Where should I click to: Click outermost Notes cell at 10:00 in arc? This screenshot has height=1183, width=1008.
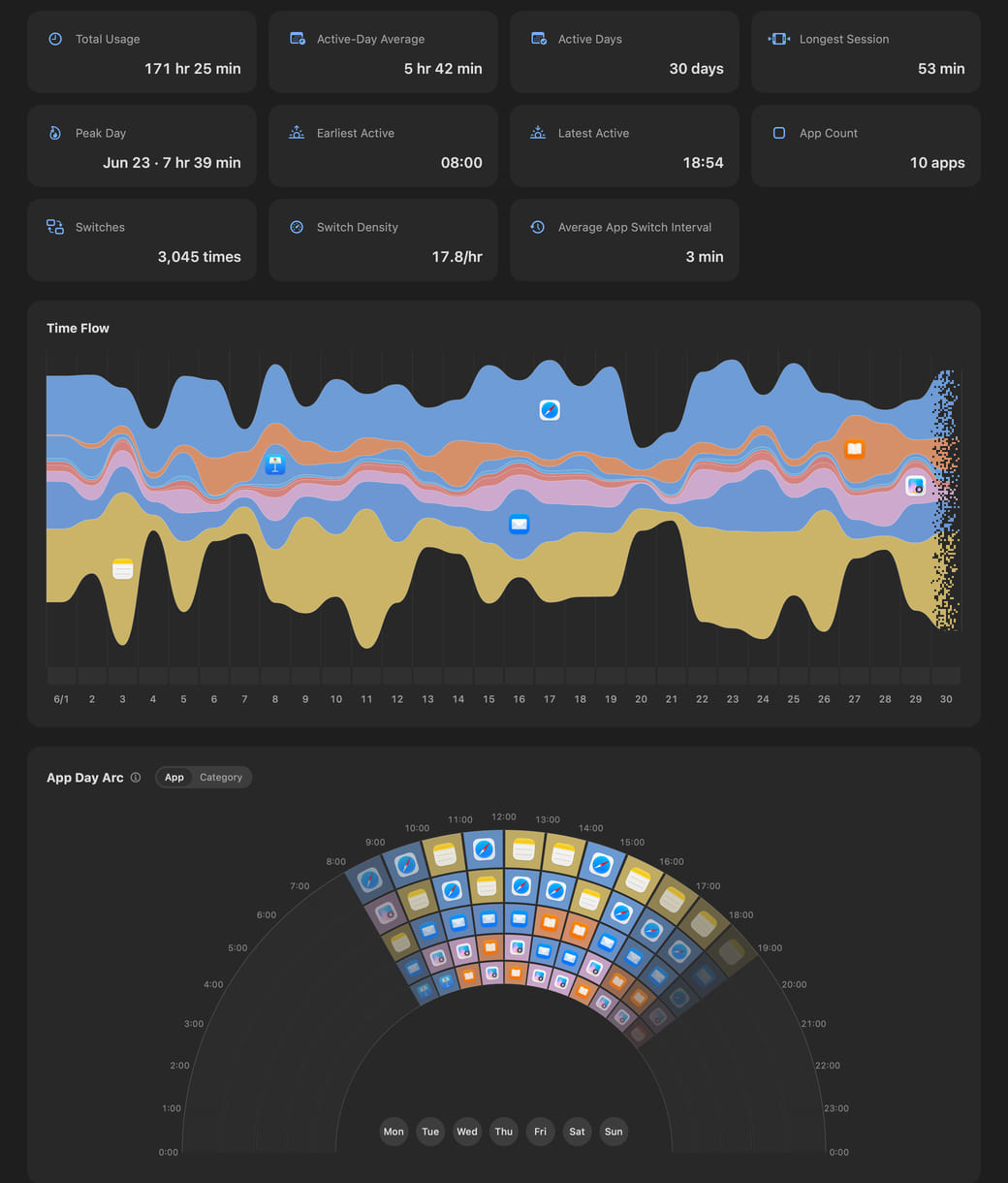445,855
